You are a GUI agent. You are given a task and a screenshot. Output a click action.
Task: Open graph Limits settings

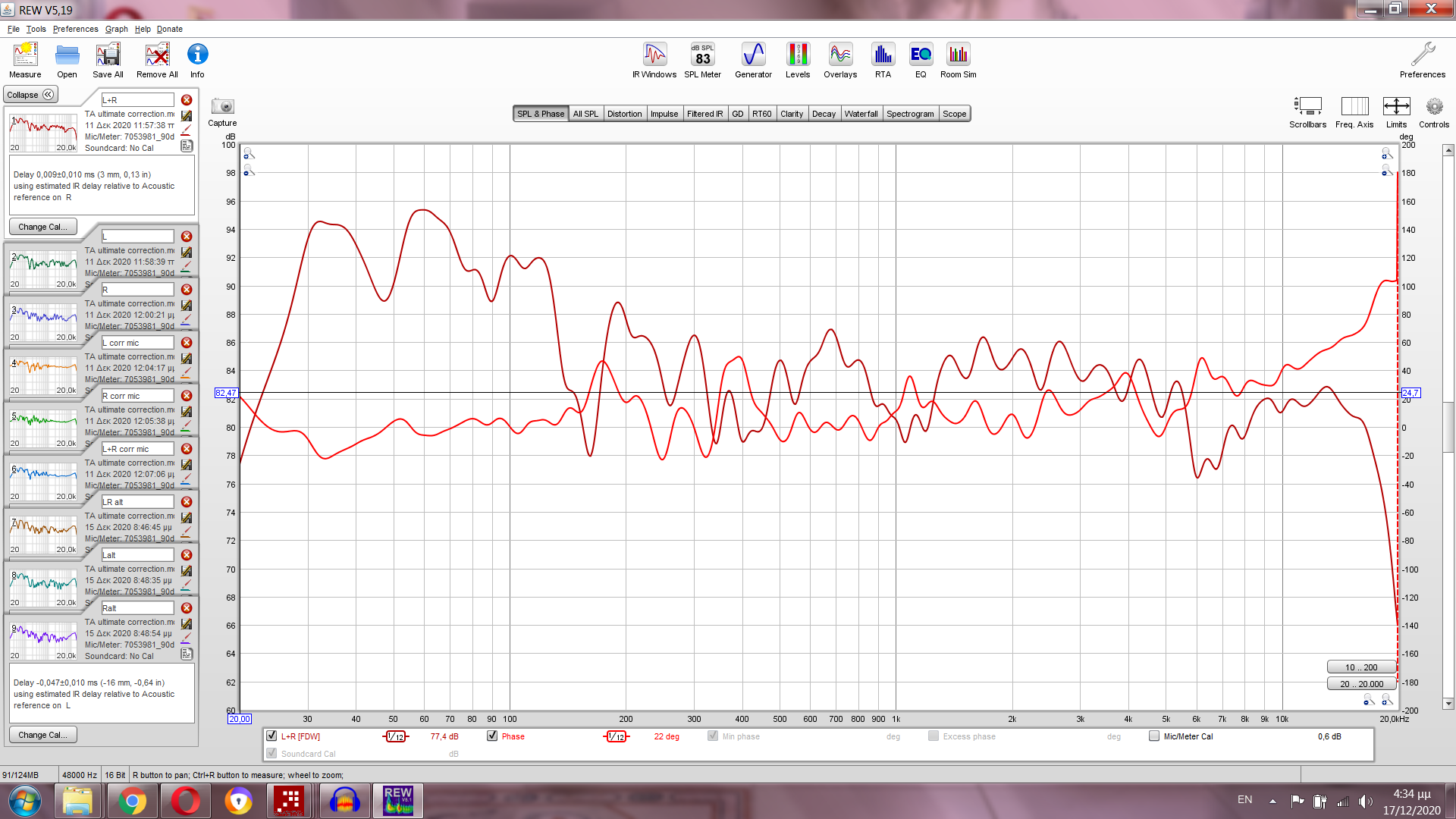1396,107
